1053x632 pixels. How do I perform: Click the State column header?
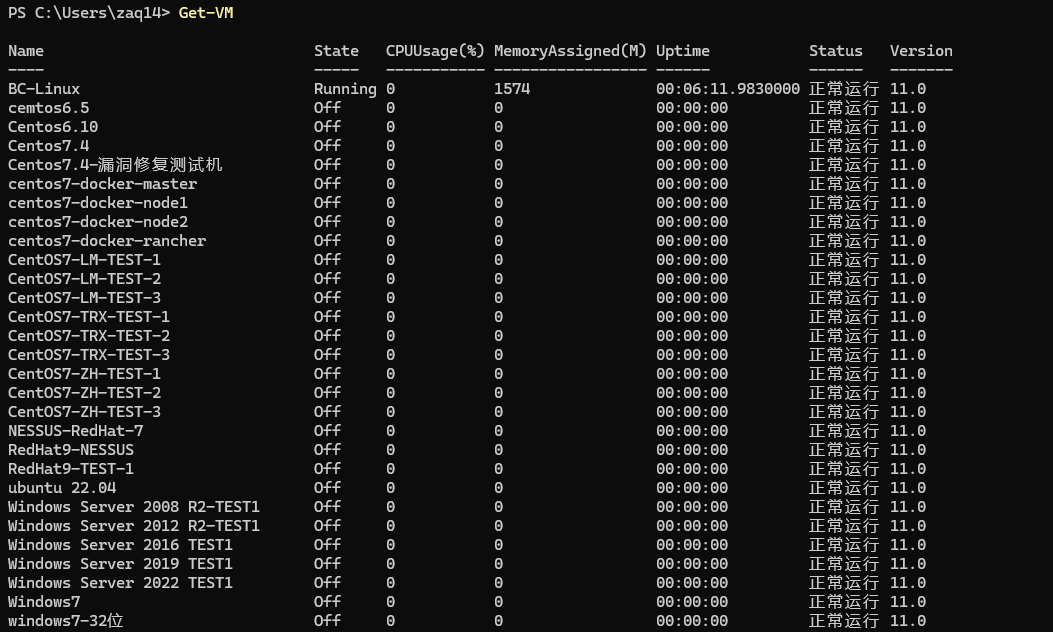point(336,51)
